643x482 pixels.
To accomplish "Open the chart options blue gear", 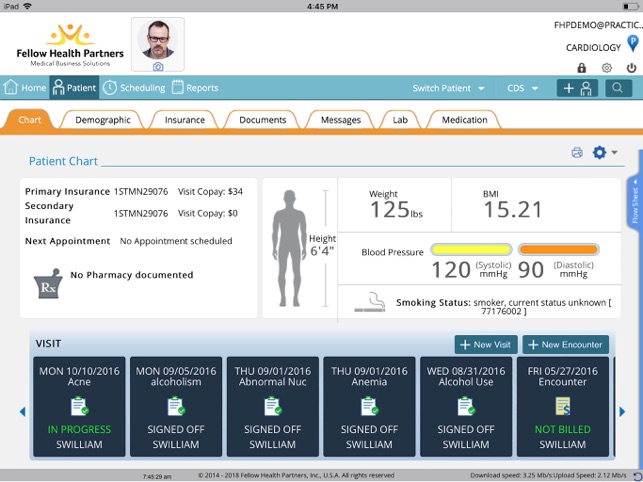I will tap(599, 152).
